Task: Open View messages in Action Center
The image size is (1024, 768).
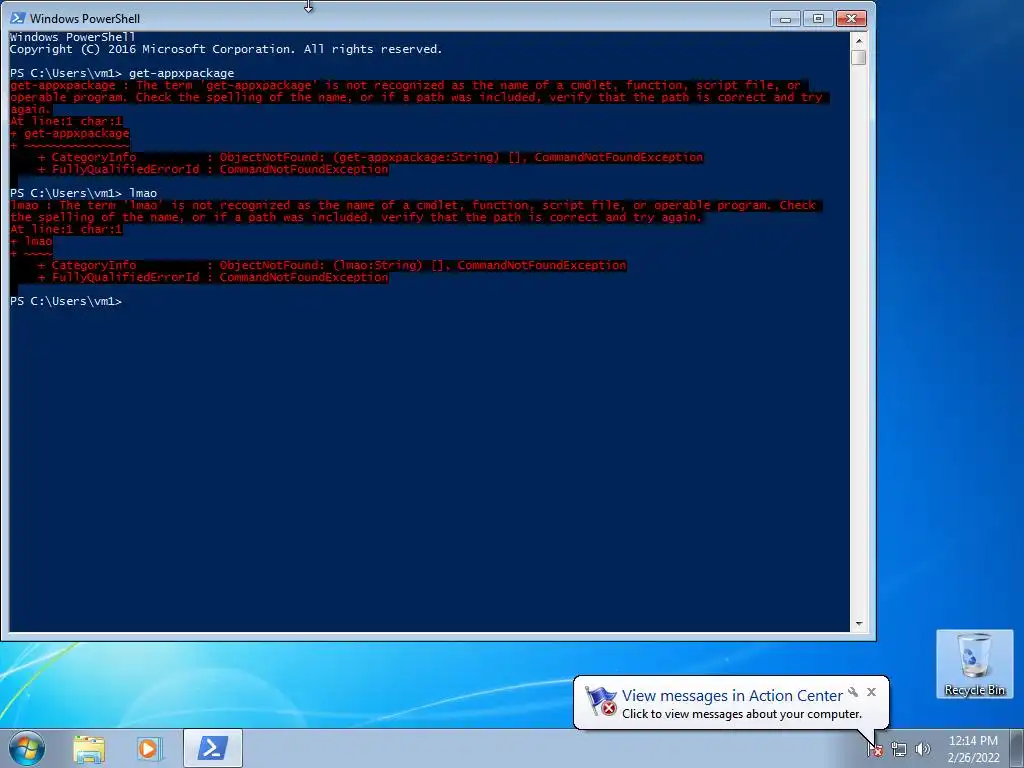Action: (732, 696)
